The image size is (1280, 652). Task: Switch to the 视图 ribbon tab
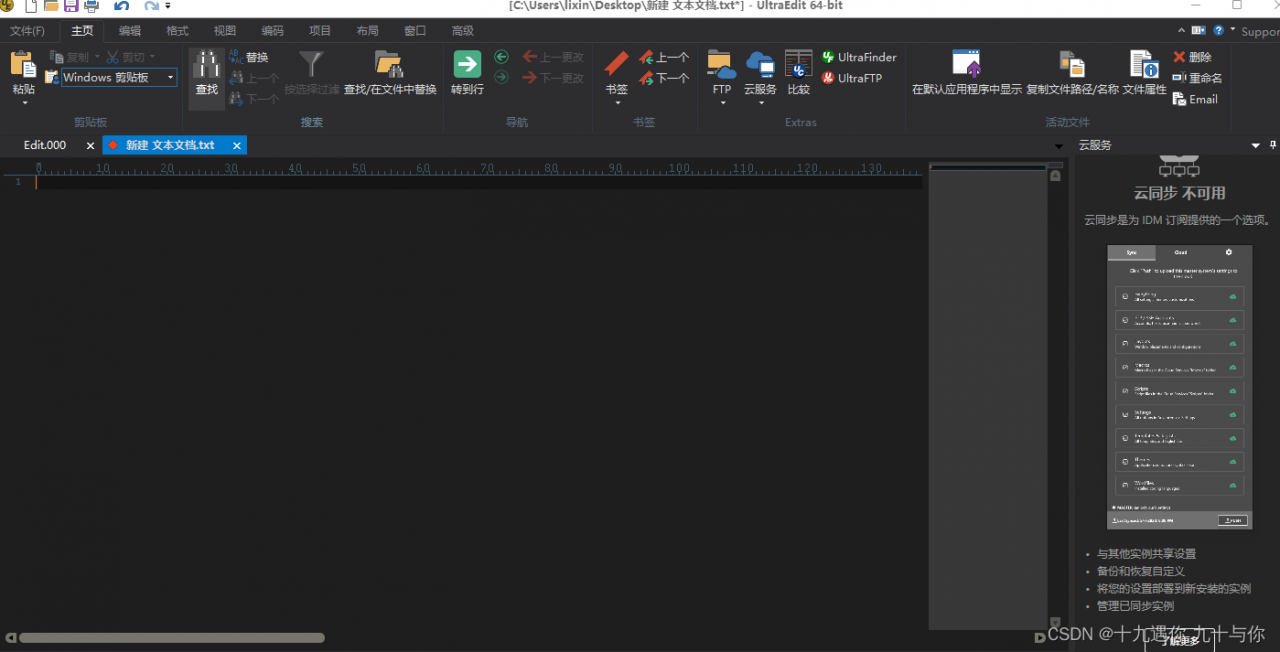[225, 31]
